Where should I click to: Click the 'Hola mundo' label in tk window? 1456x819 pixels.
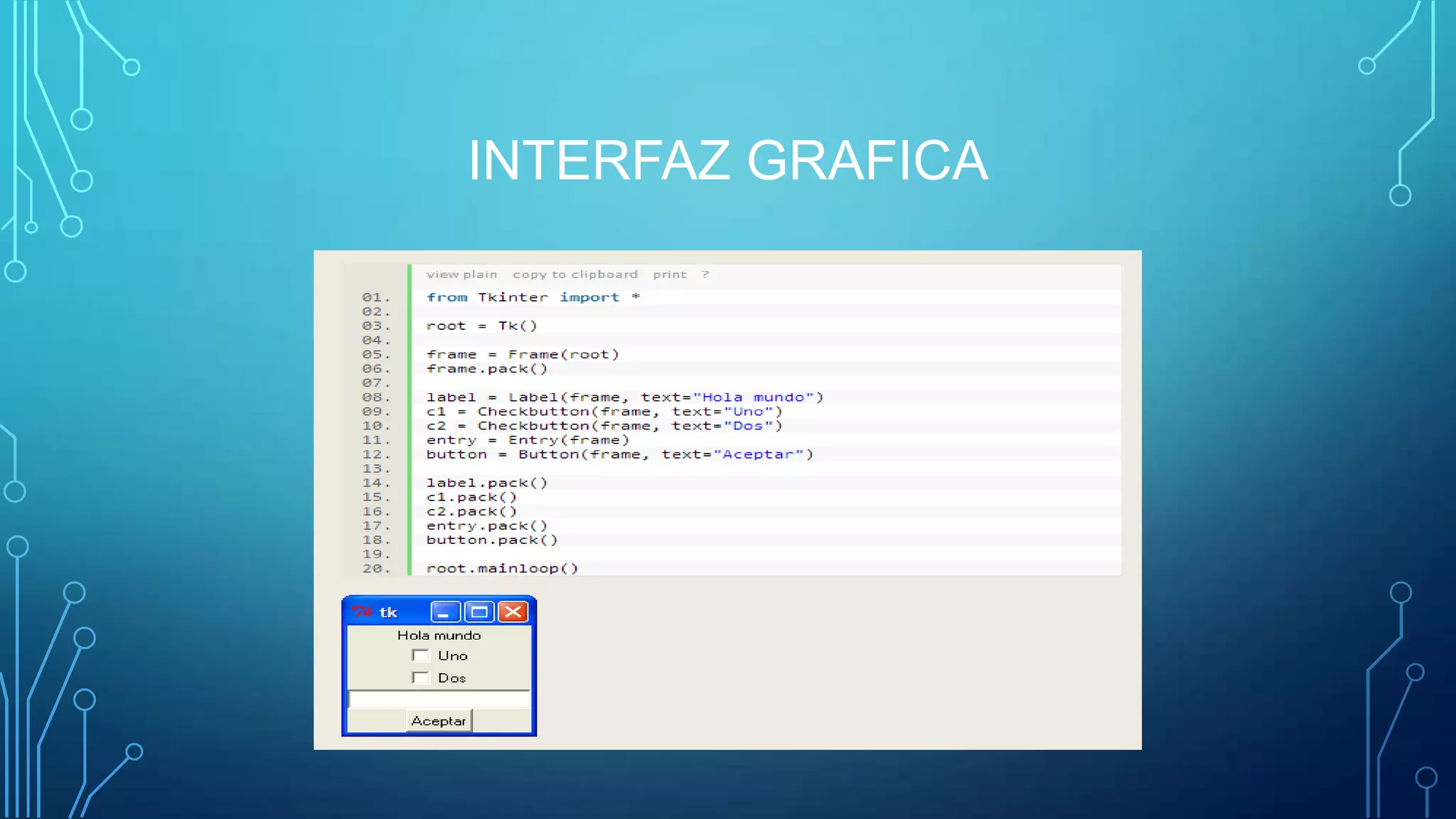click(x=439, y=635)
